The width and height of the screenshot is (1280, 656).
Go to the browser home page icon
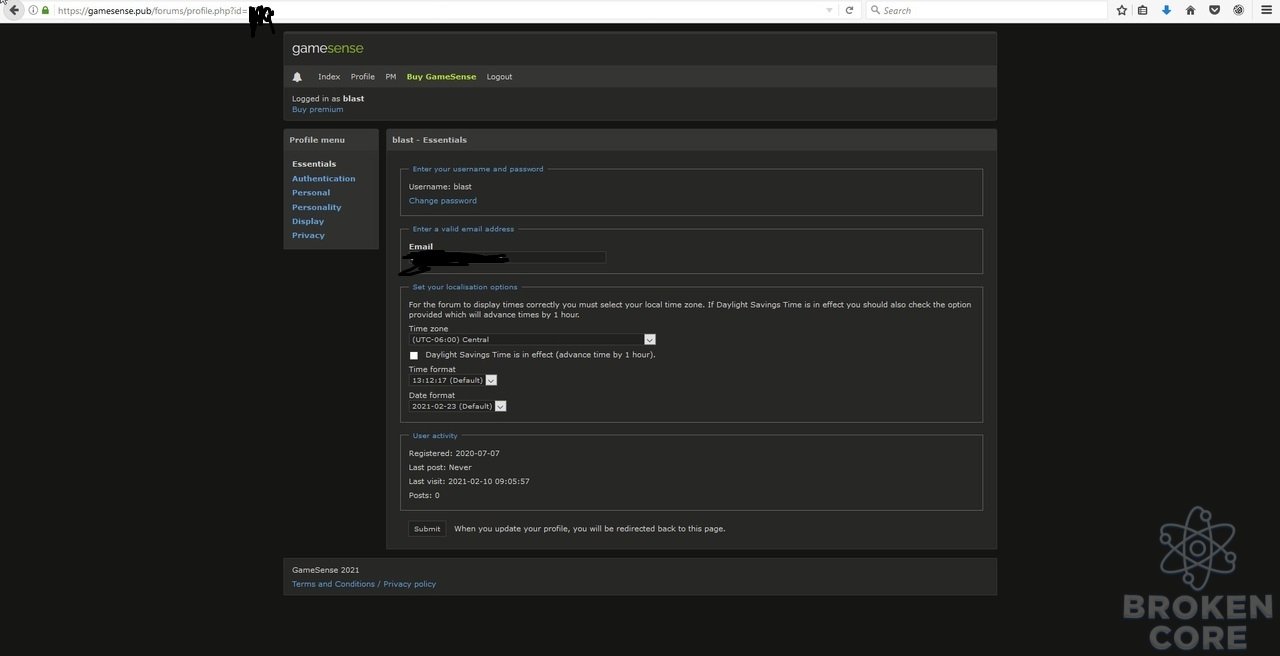point(1190,10)
